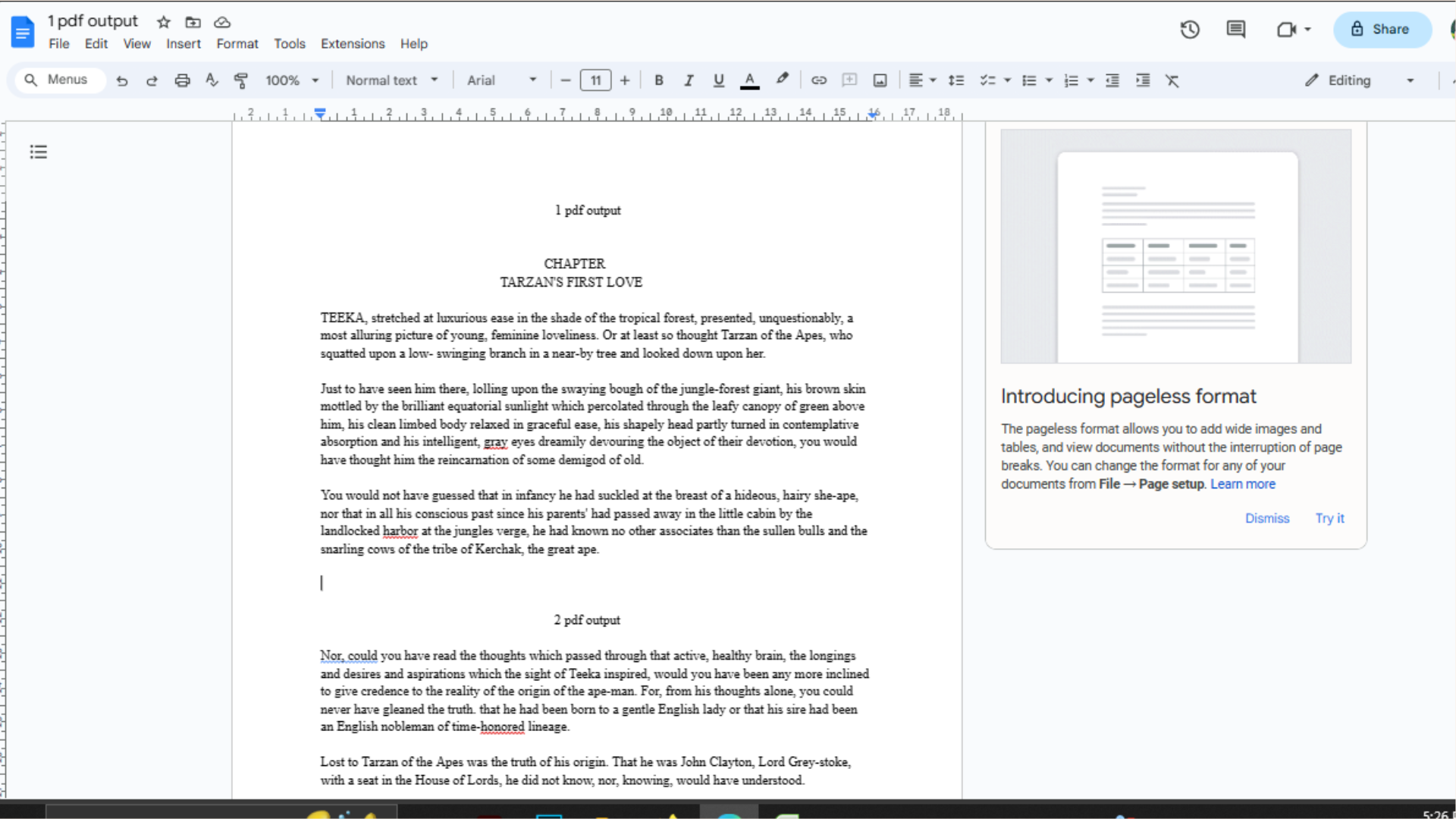Click the Learn more link
Image resolution: width=1456 pixels, height=819 pixels.
click(1243, 484)
